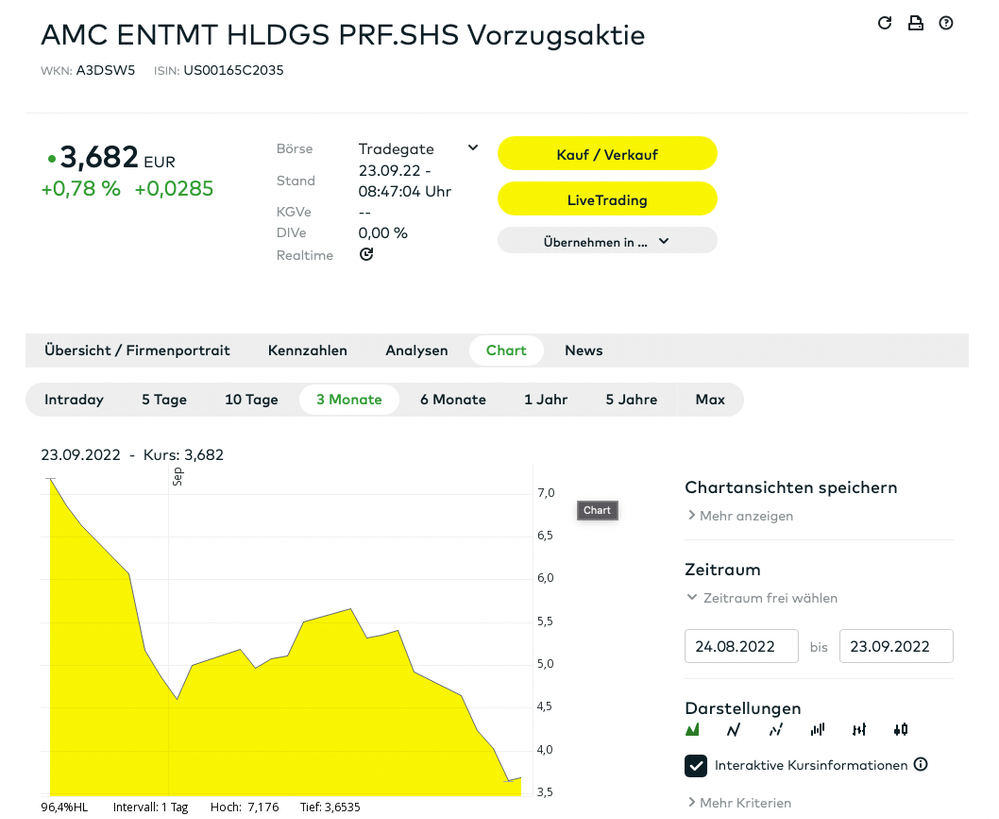This screenshot has width=999, height=819.
Task: Click the print page icon
Action: (x=915, y=23)
